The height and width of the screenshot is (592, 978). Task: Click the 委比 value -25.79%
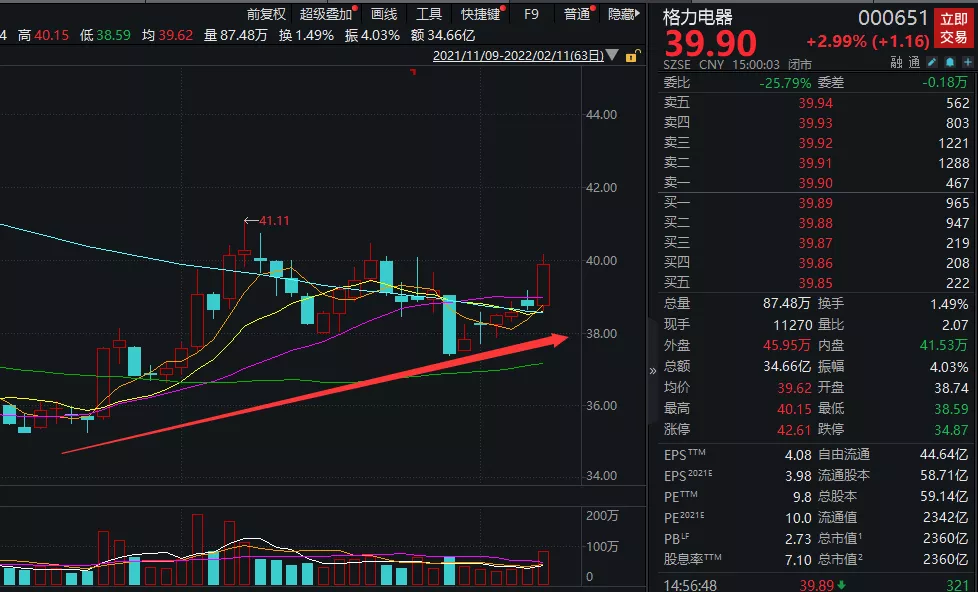tap(785, 82)
